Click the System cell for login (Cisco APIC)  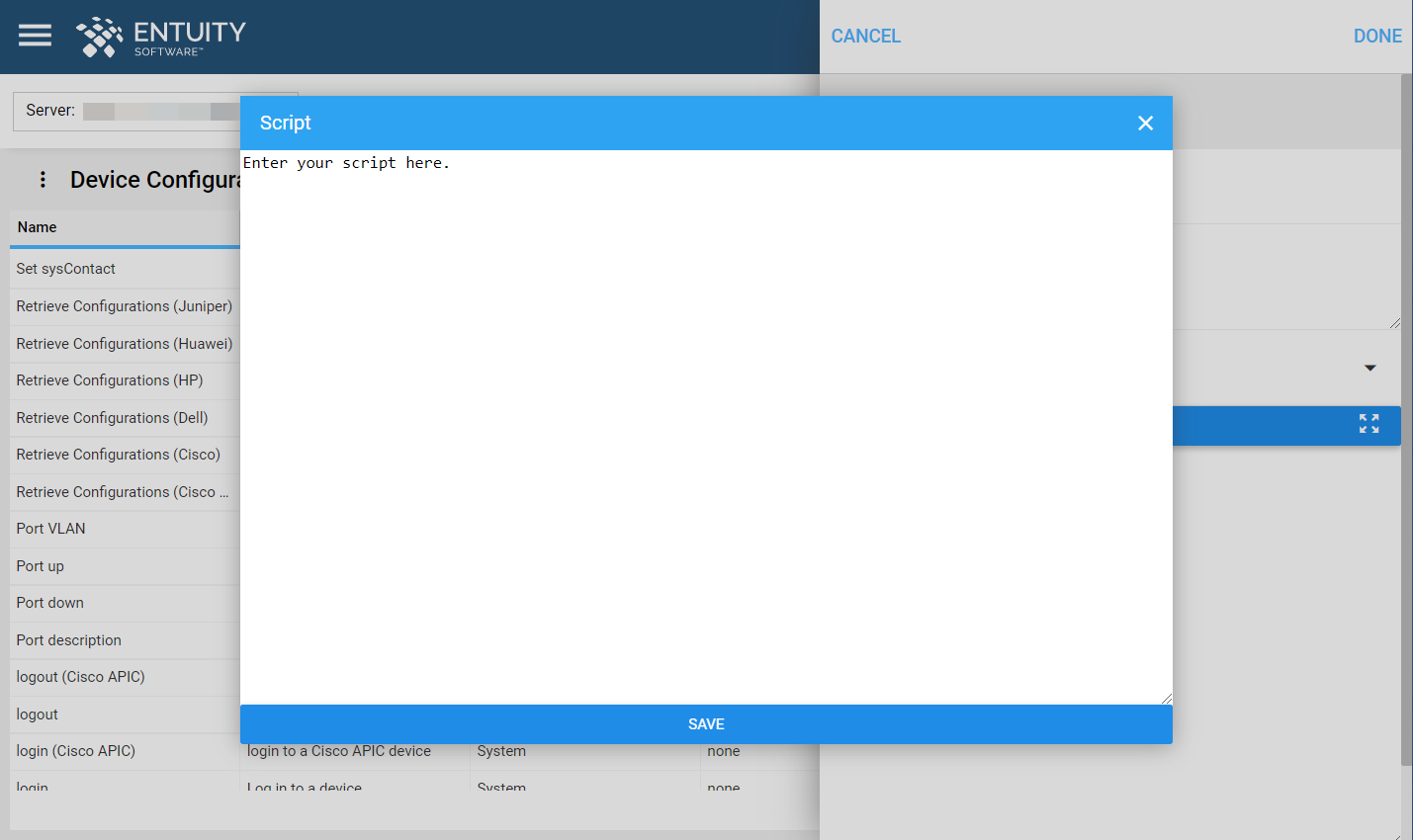tap(501, 752)
